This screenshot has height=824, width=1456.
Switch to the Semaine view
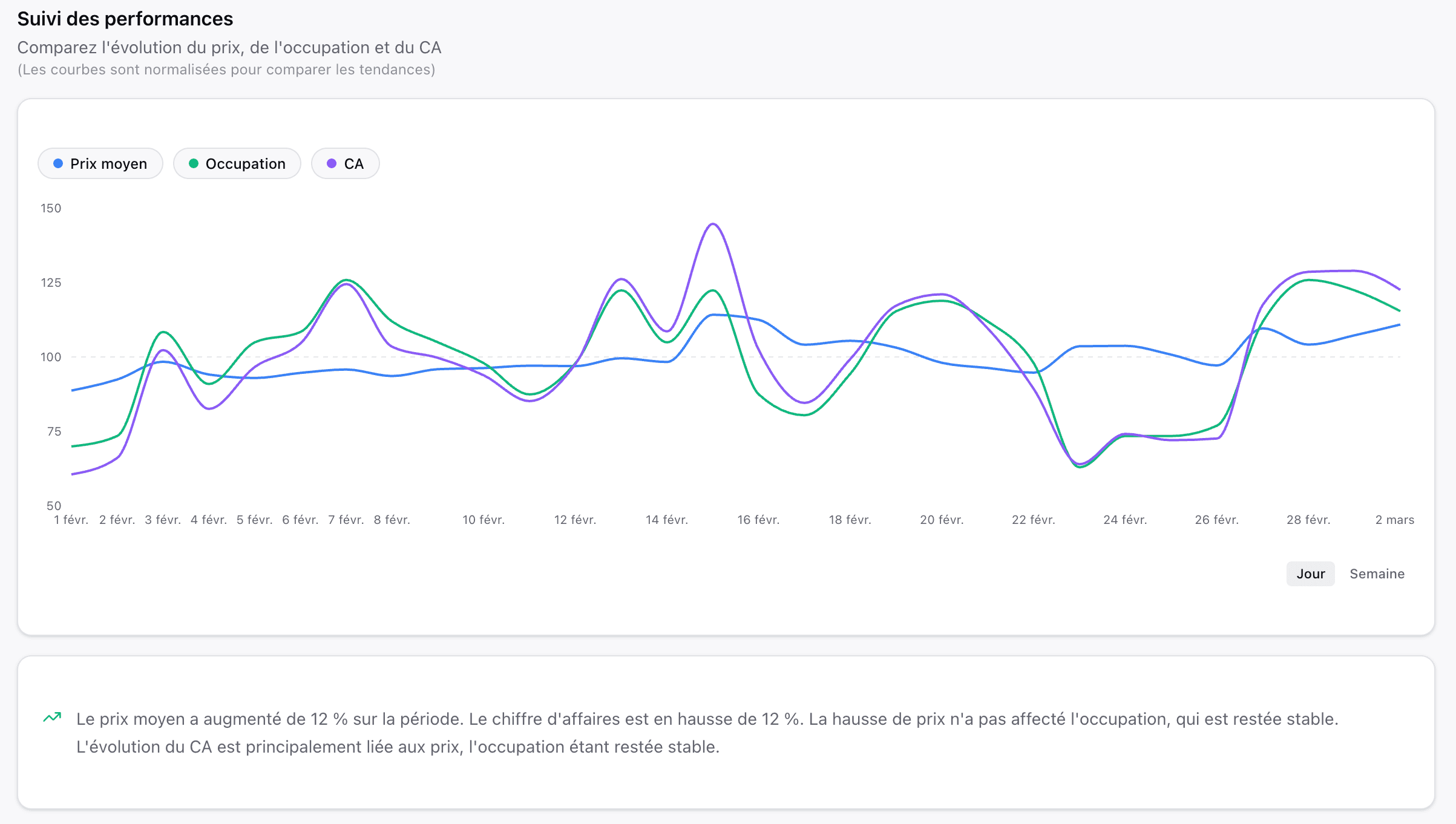[1377, 574]
